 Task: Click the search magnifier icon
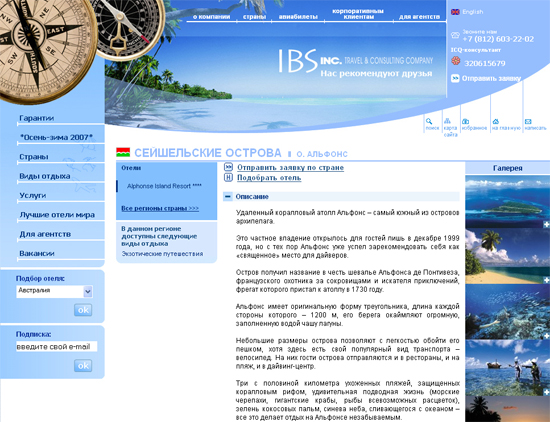pyautogui.click(x=429, y=121)
